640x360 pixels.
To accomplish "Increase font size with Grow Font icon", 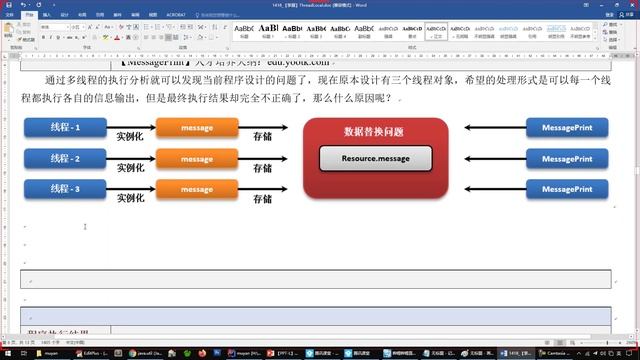I will coord(90,27).
